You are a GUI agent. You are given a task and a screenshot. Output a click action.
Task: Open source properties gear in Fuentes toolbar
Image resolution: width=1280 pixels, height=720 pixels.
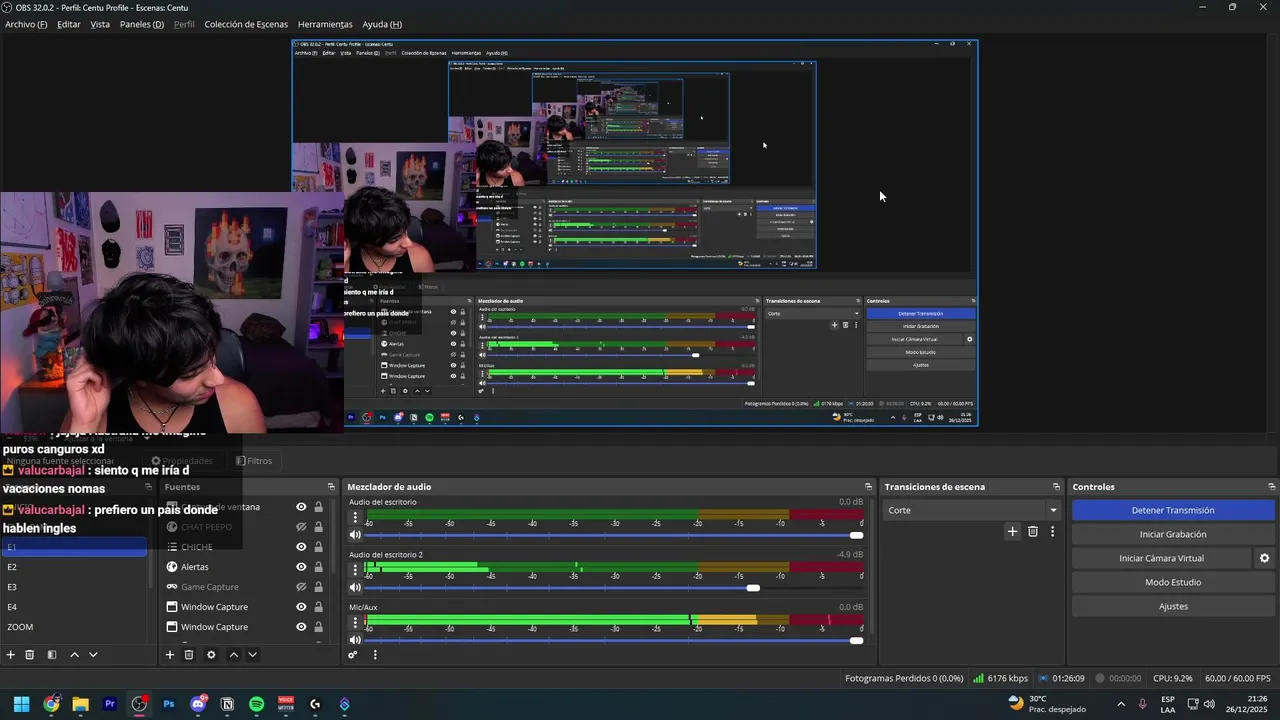[211, 655]
